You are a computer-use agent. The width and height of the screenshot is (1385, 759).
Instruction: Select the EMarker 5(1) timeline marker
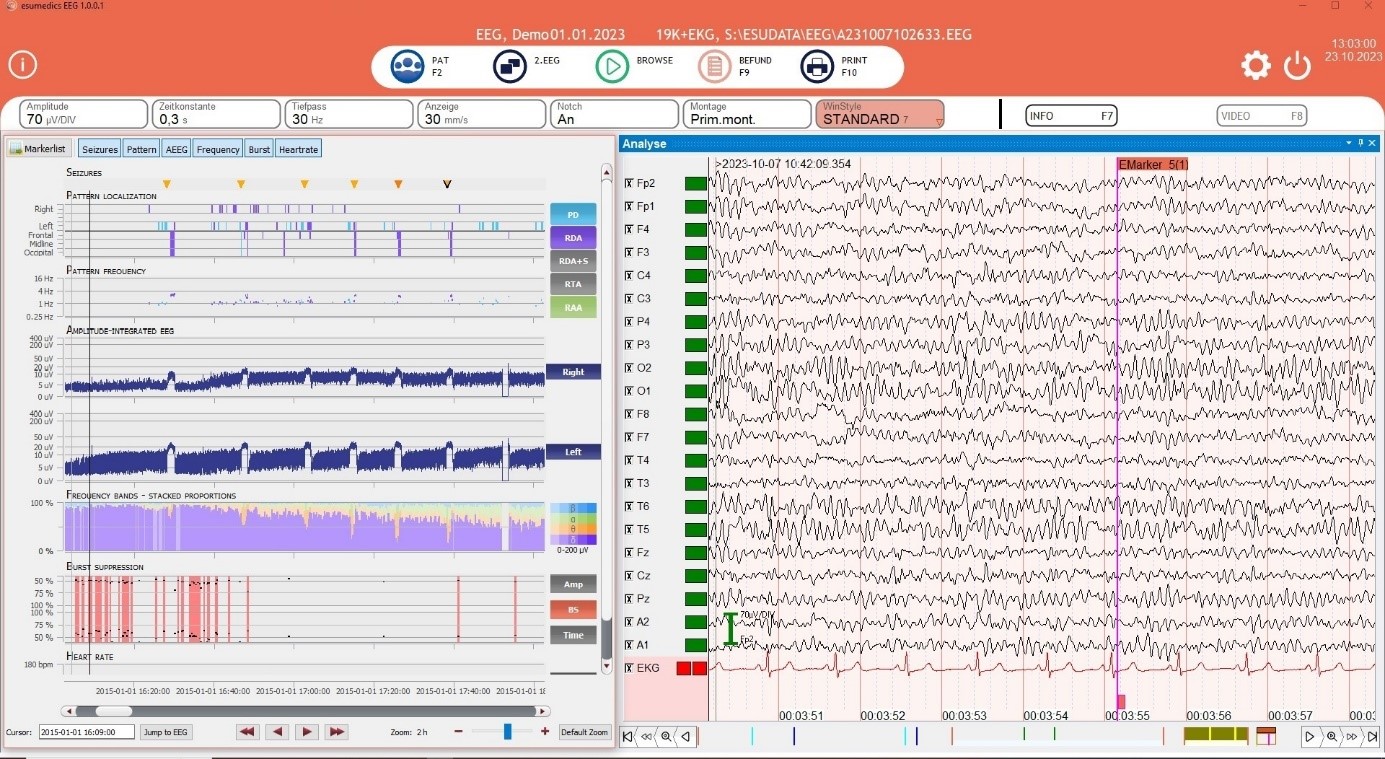tap(1152, 163)
